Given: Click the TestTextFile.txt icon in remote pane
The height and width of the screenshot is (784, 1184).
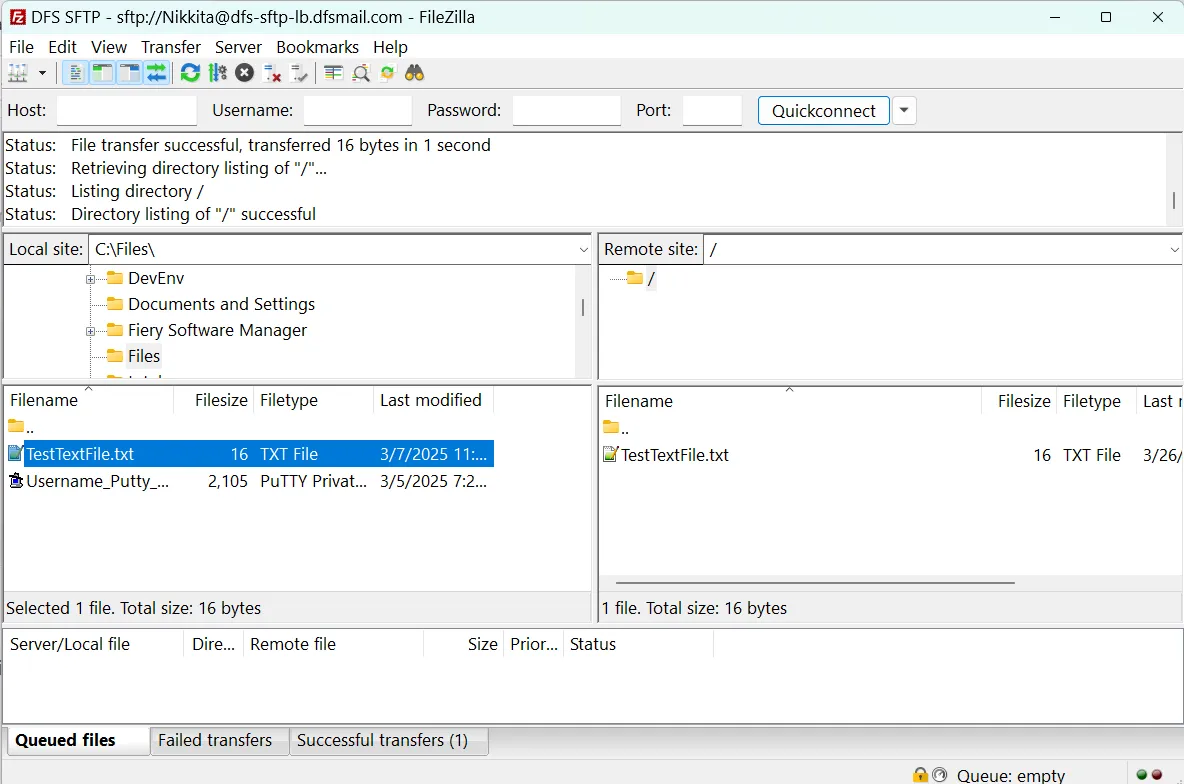Looking at the screenshot, I should (x=610, y=455).
